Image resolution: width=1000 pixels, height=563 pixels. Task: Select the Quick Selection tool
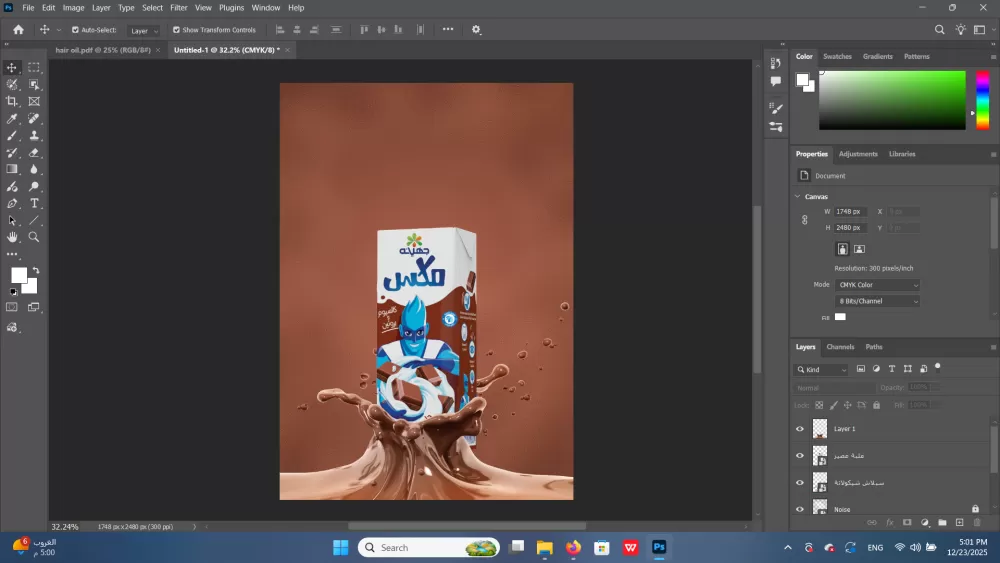pos(11,84)
